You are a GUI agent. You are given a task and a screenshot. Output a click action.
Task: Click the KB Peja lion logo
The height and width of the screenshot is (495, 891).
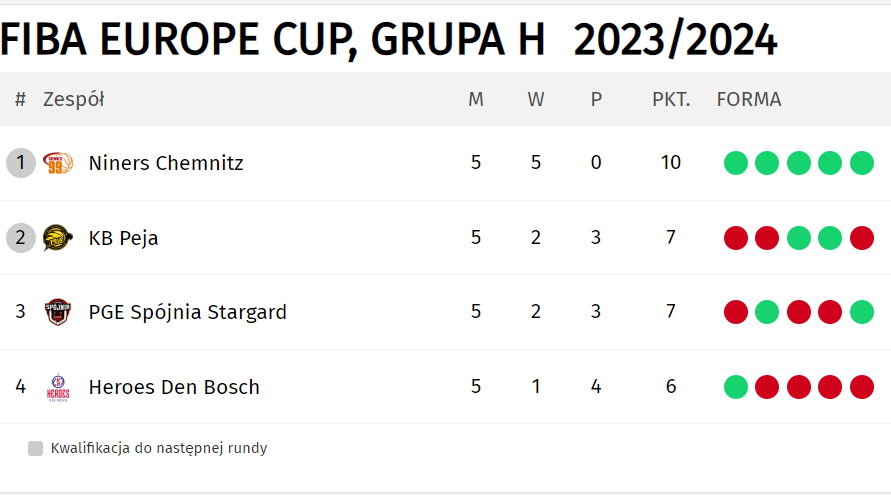click(x=58, y=238)
